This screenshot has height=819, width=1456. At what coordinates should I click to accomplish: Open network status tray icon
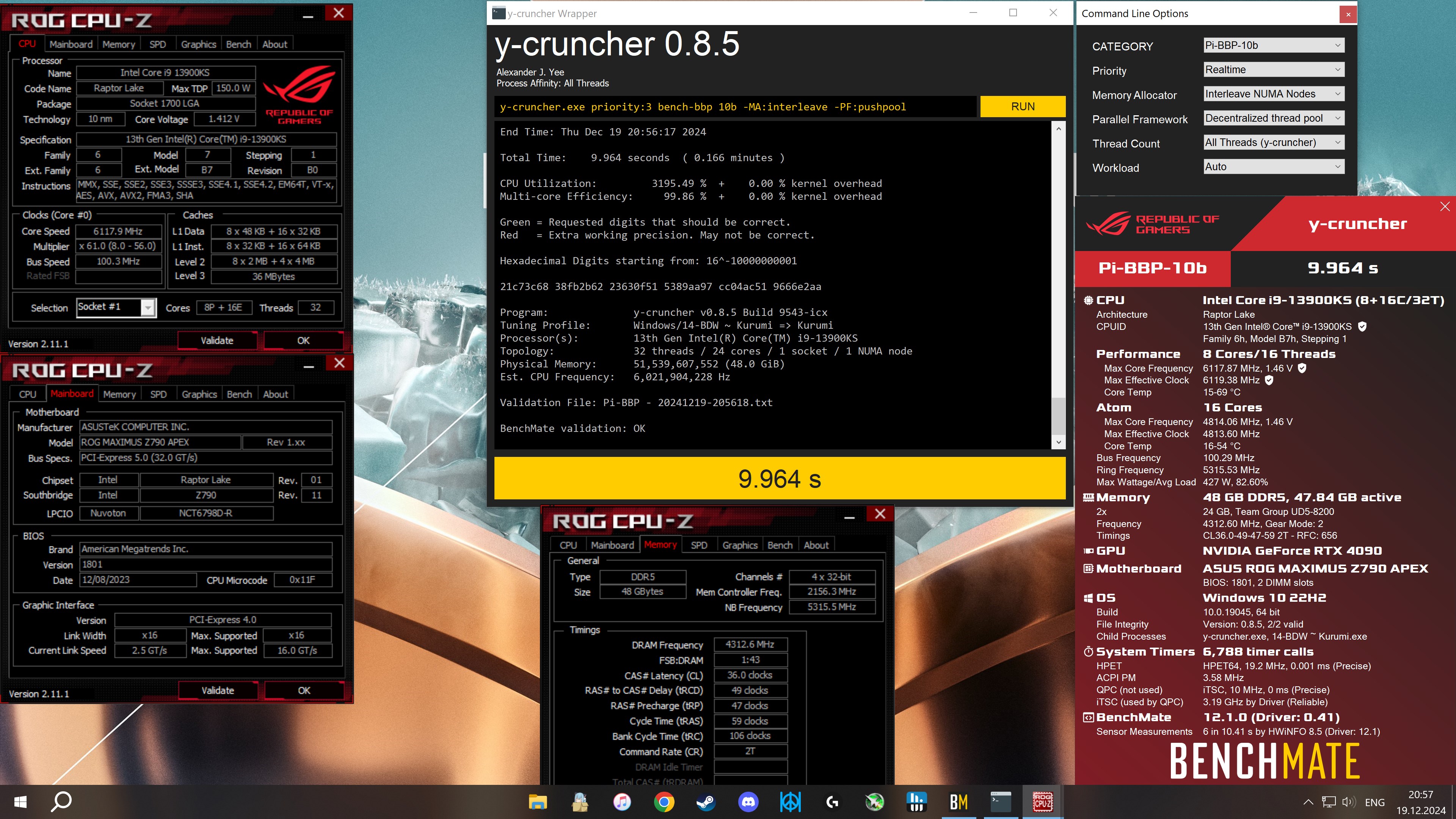1329,802
